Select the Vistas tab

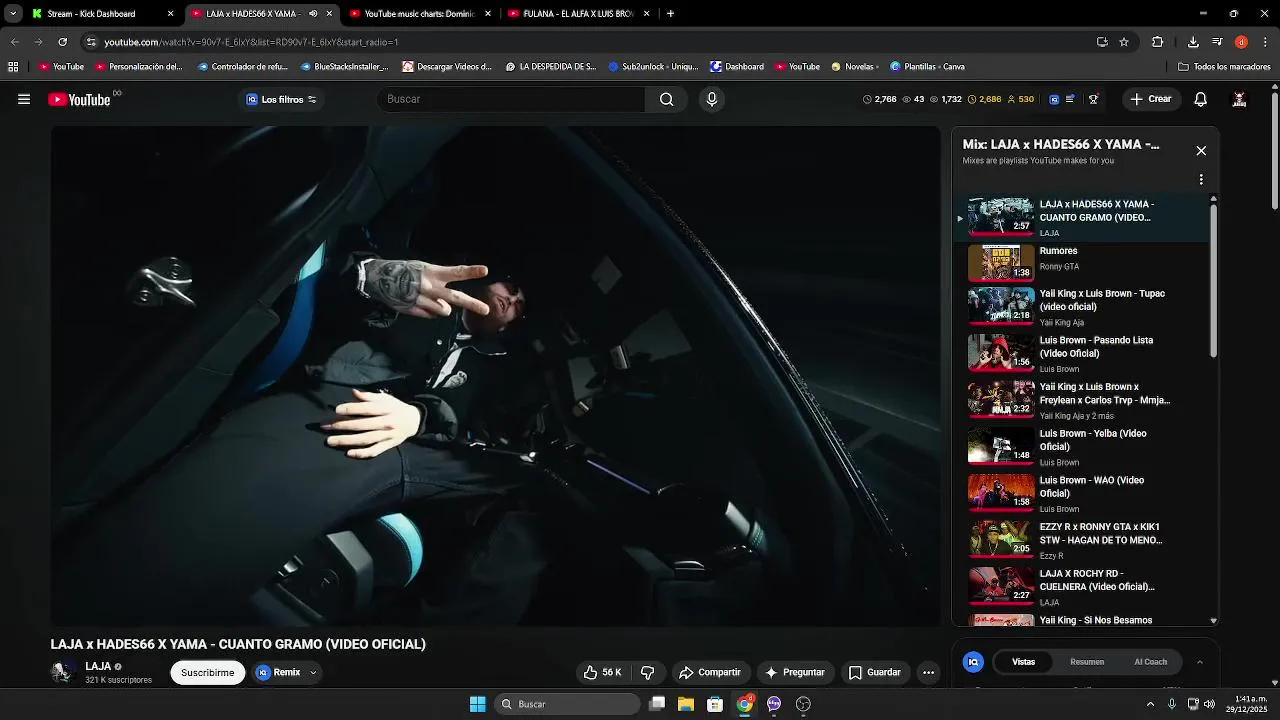1023,662
